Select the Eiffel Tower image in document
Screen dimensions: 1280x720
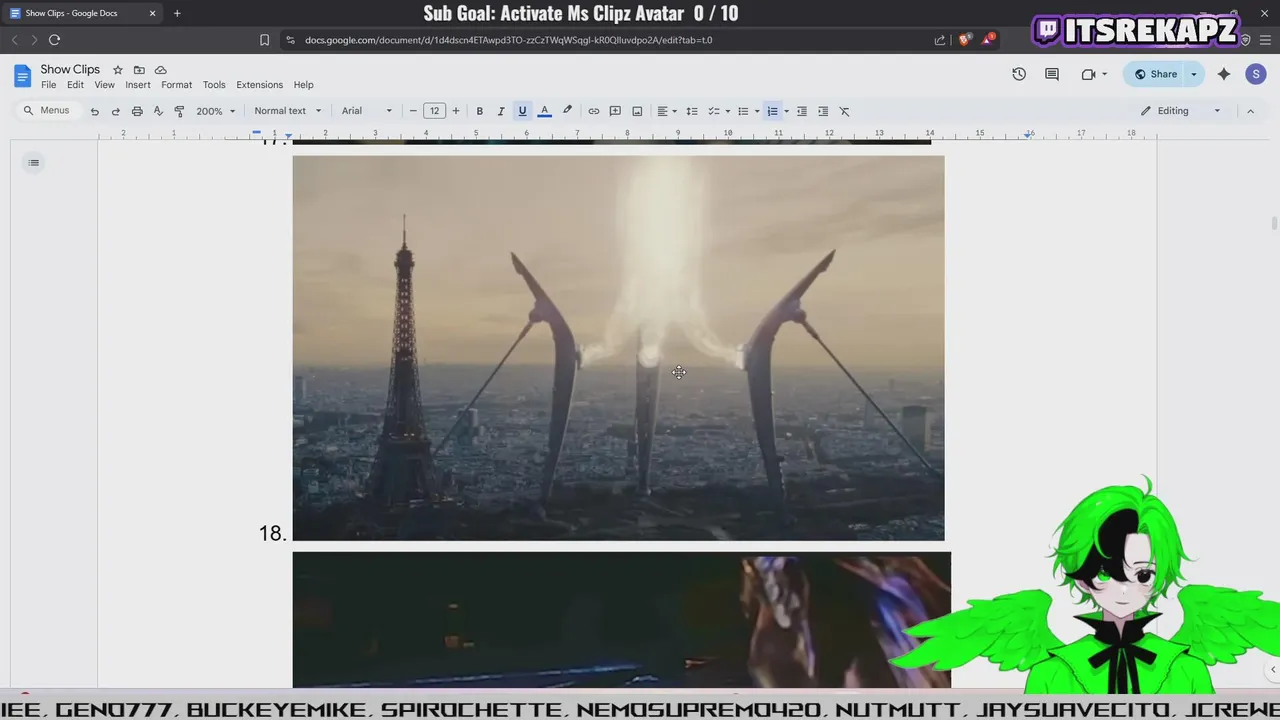[x=618, y=348]
